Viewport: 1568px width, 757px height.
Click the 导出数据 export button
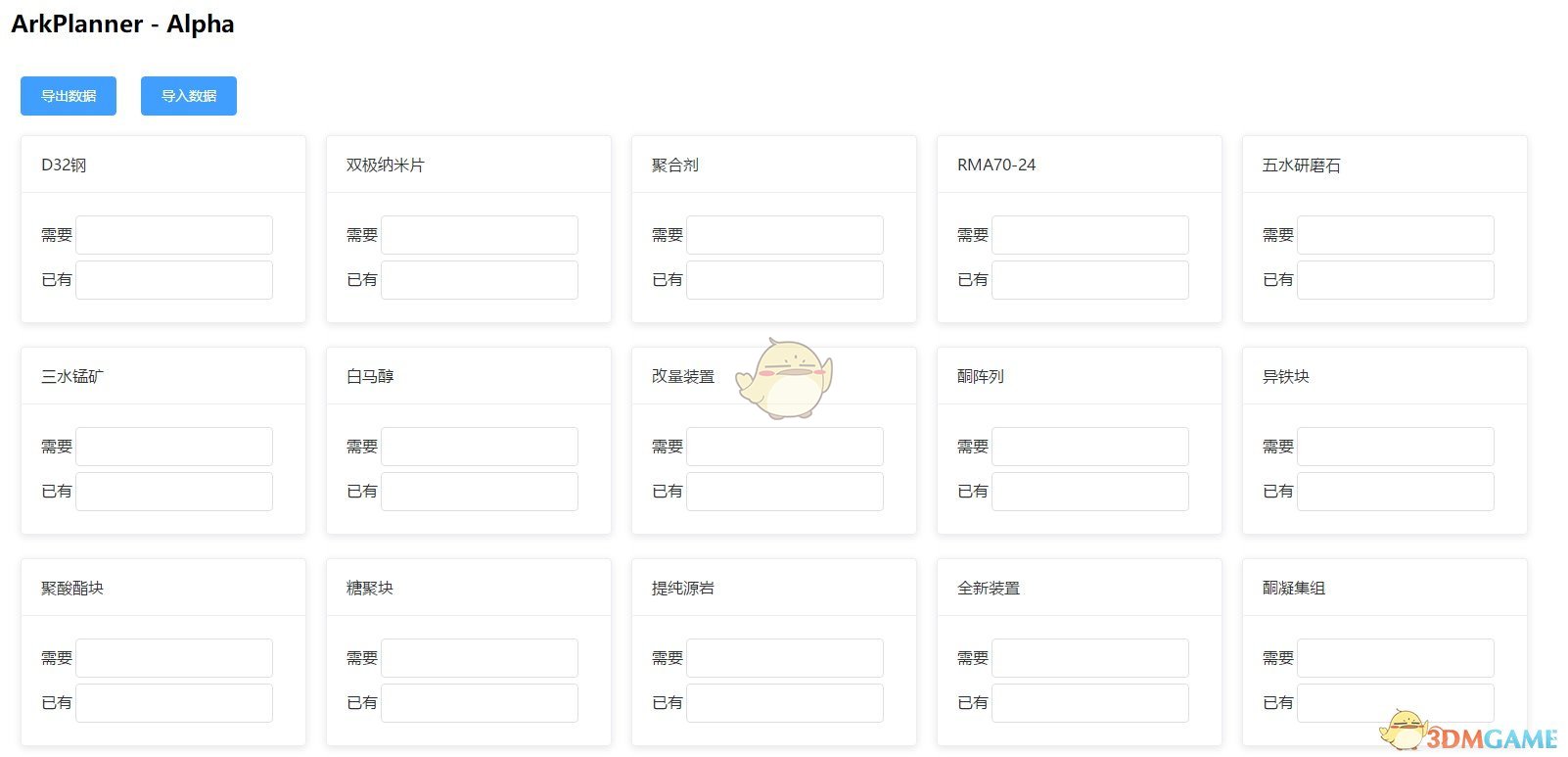pyautogui.click(x=69, y=96)
